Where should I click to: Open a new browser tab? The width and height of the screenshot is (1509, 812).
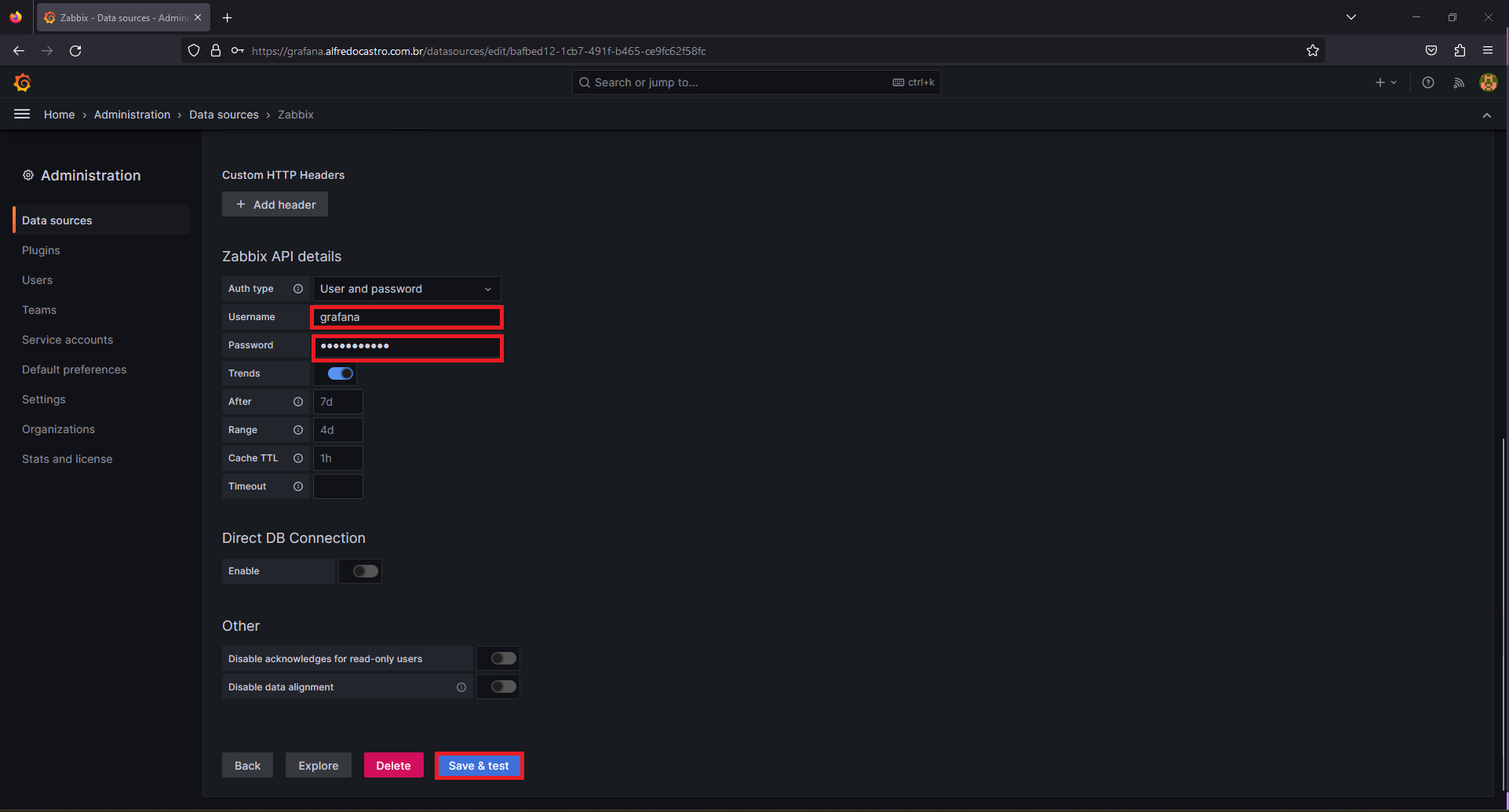[228, 17]
